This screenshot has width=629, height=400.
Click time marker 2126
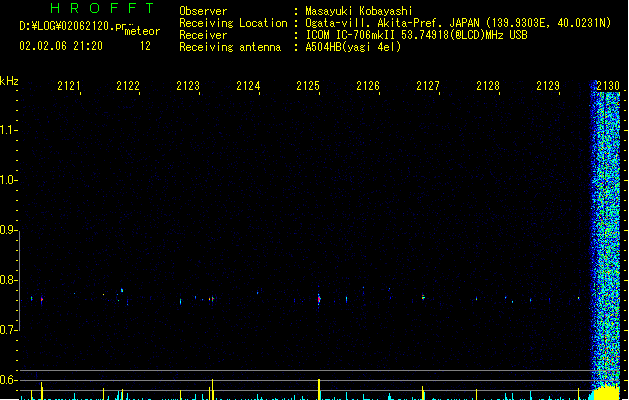(x=368, y=86)
